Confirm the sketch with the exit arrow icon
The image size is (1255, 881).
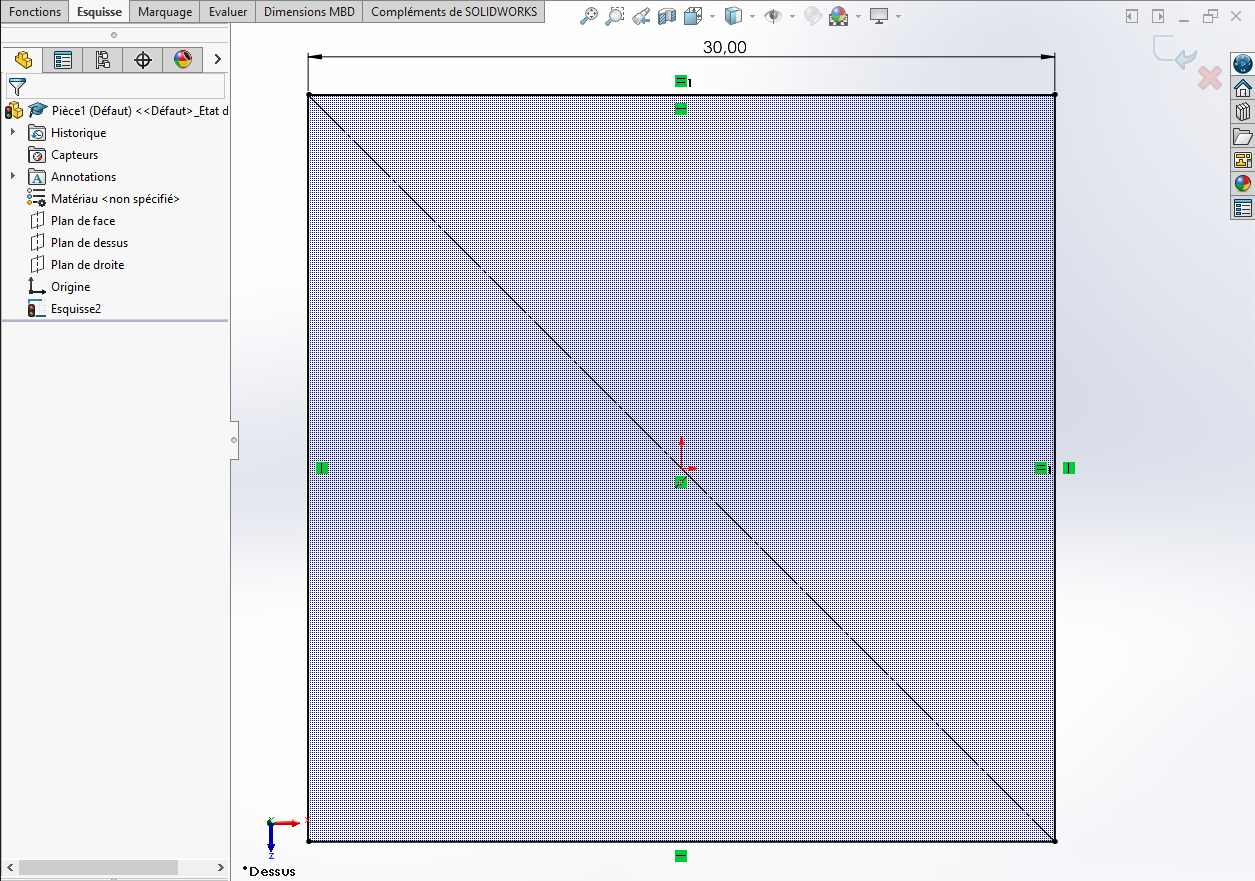click(1174, 53)
